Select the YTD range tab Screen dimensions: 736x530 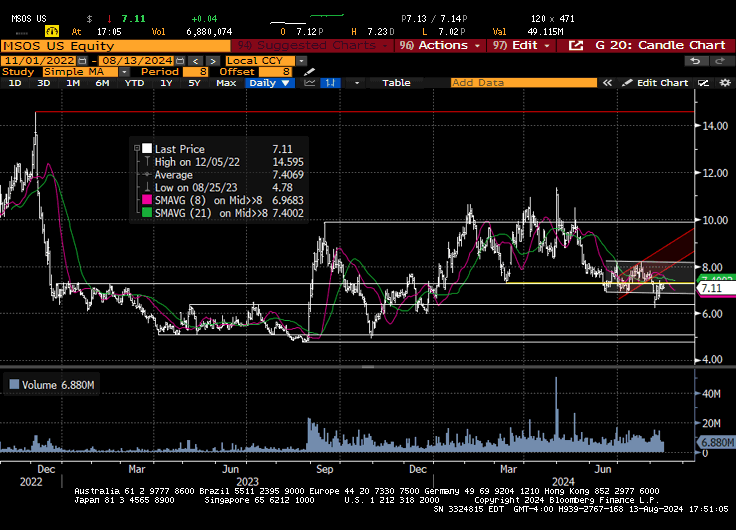[134, 83]
